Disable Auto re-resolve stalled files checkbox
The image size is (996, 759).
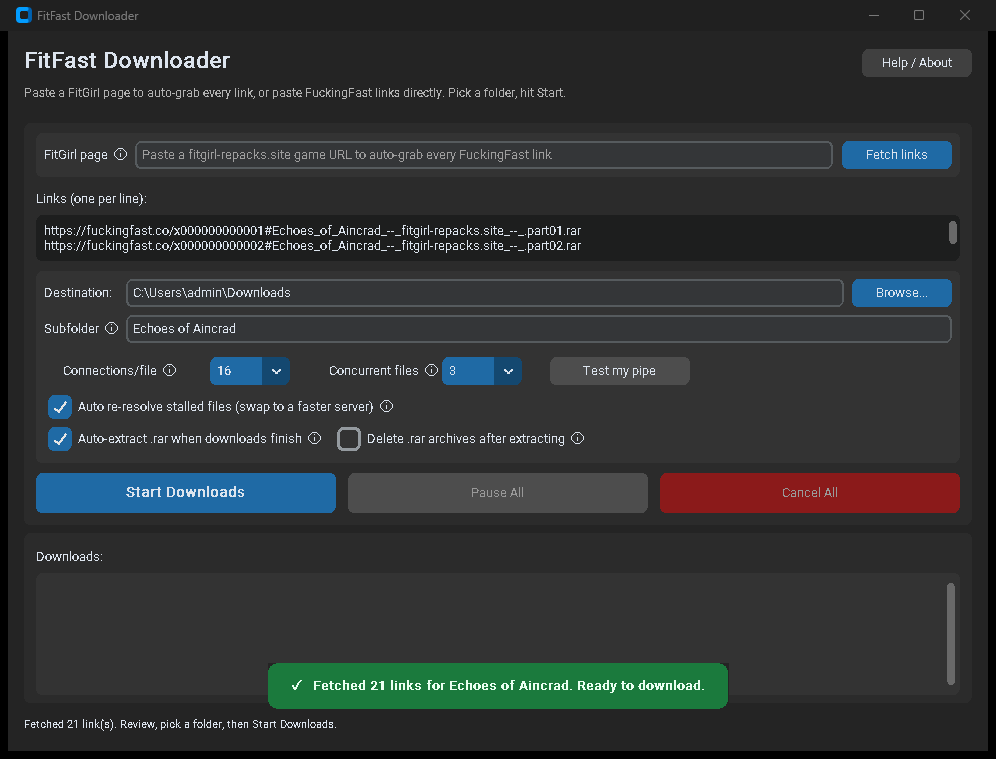click(x=60, y=406)
